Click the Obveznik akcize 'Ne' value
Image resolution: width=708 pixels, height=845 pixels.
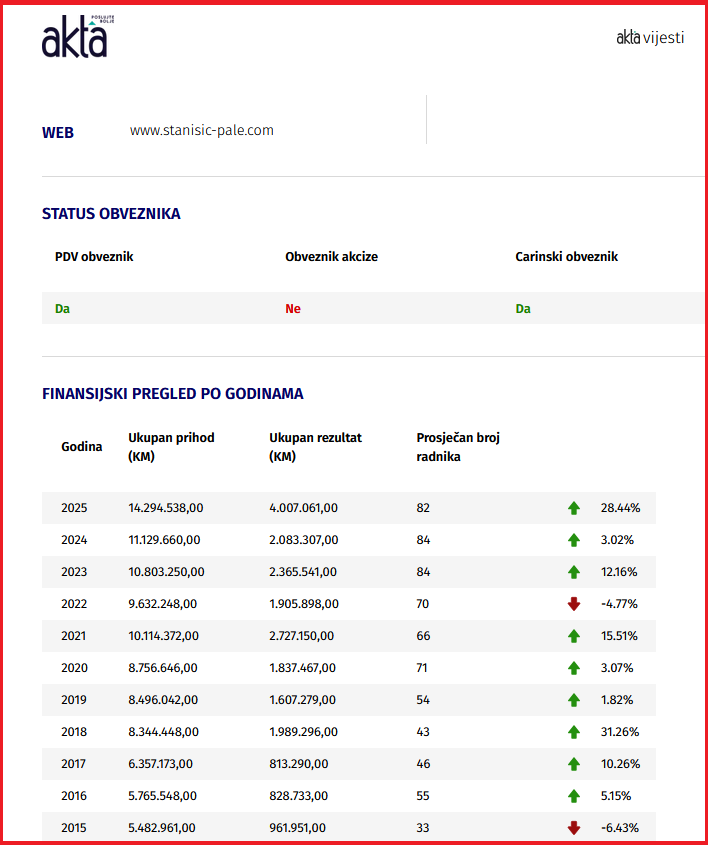pos(293,309)
